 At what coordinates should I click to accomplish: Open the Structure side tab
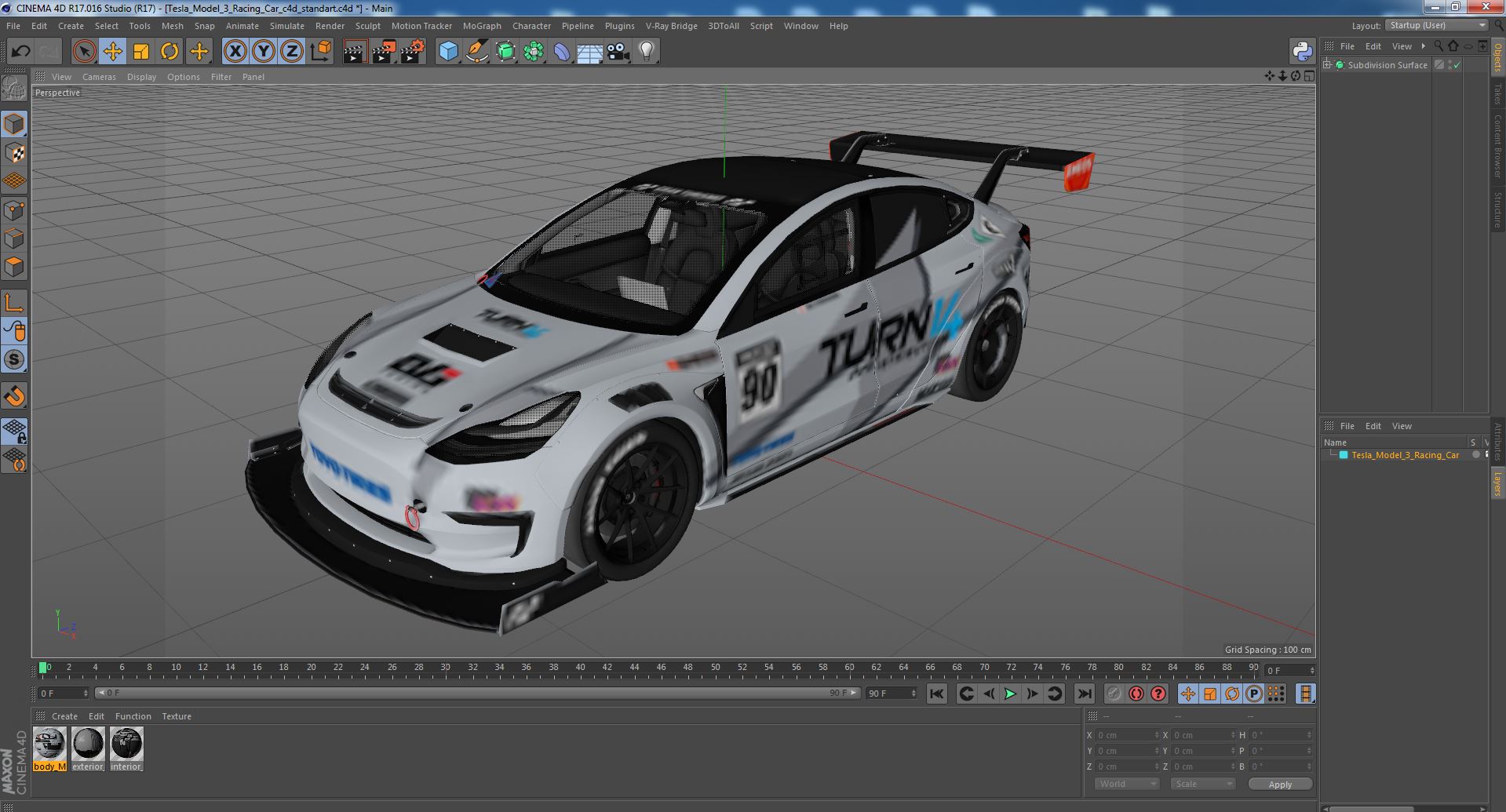[1498, 209]
